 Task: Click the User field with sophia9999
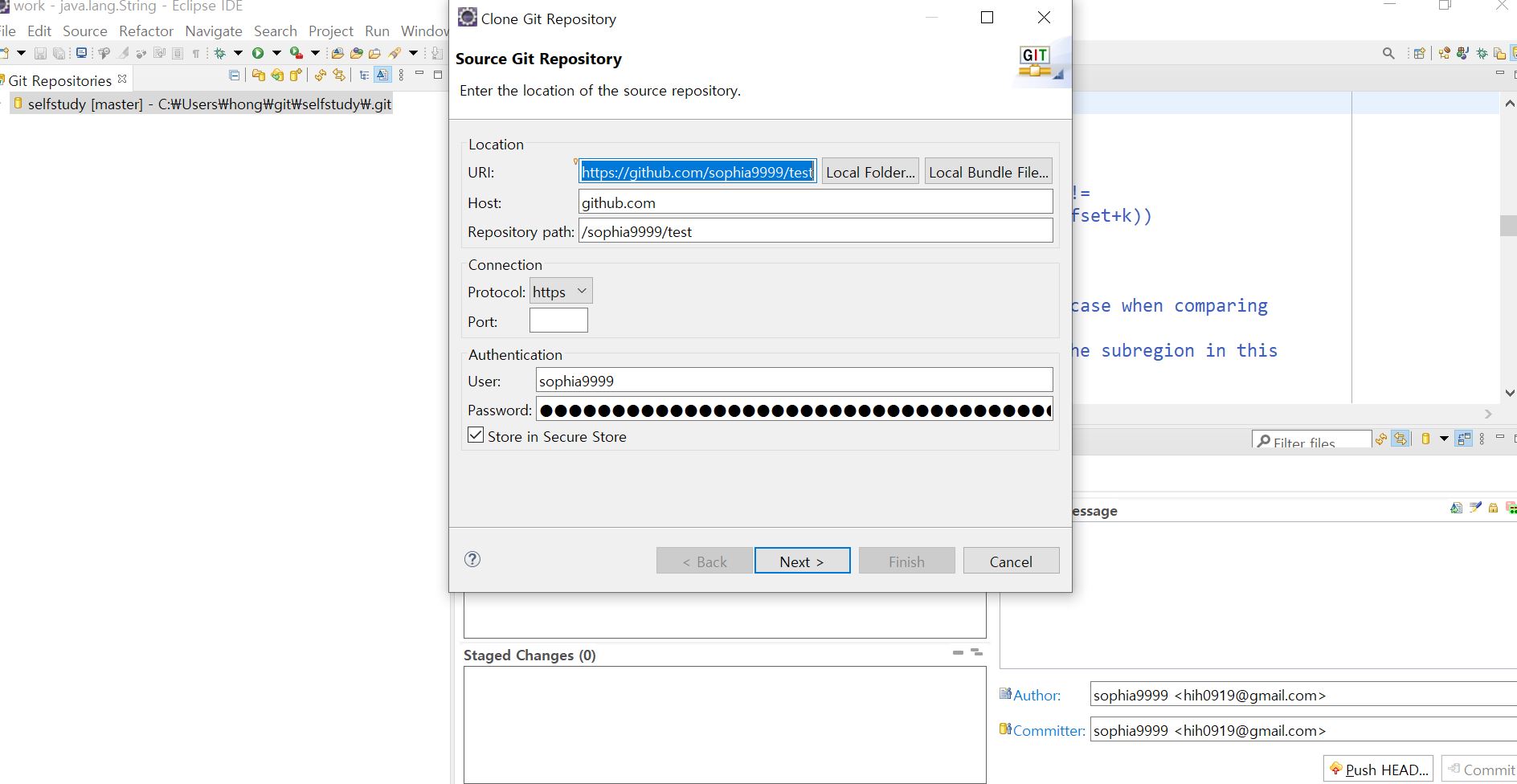794,380
